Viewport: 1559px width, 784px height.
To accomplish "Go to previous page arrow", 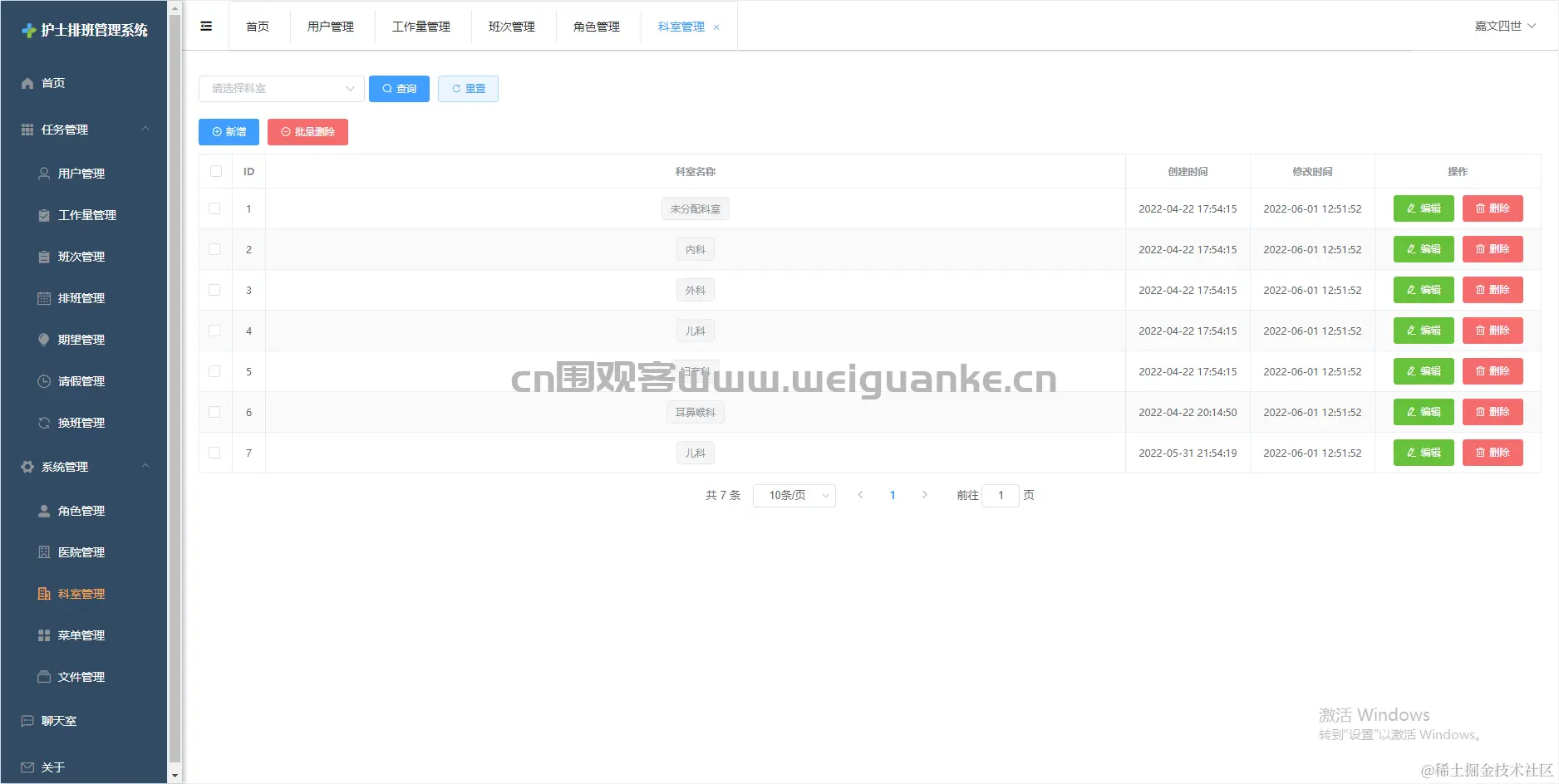I will pos(861,495).
